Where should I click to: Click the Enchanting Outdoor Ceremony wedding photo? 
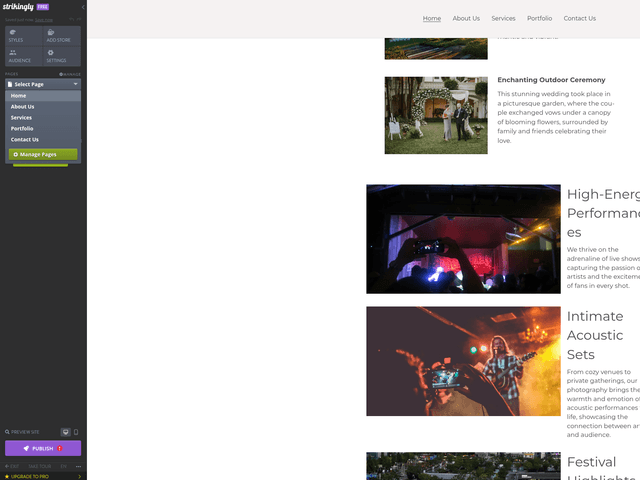coord(436,115)
